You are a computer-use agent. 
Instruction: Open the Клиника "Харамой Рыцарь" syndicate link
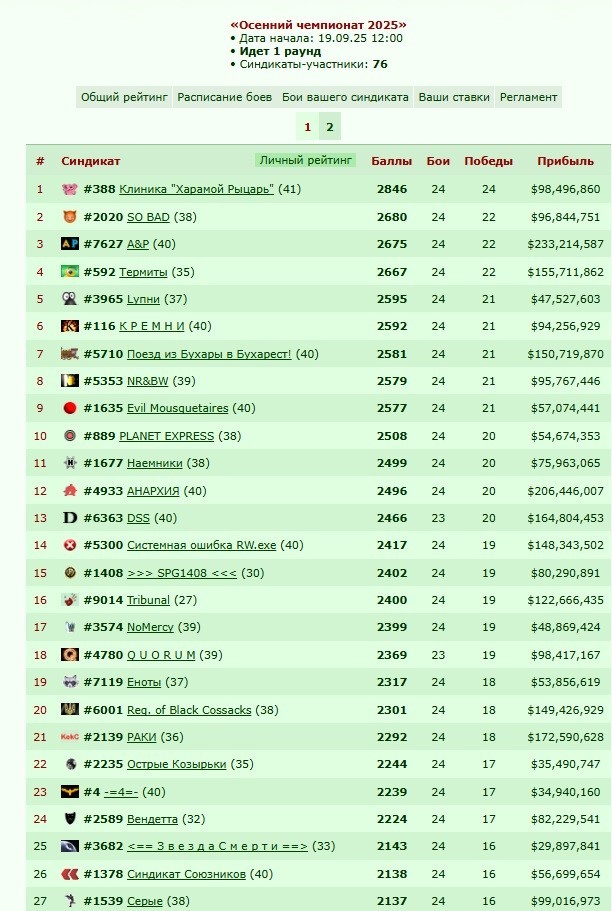[x=196, y=189]
